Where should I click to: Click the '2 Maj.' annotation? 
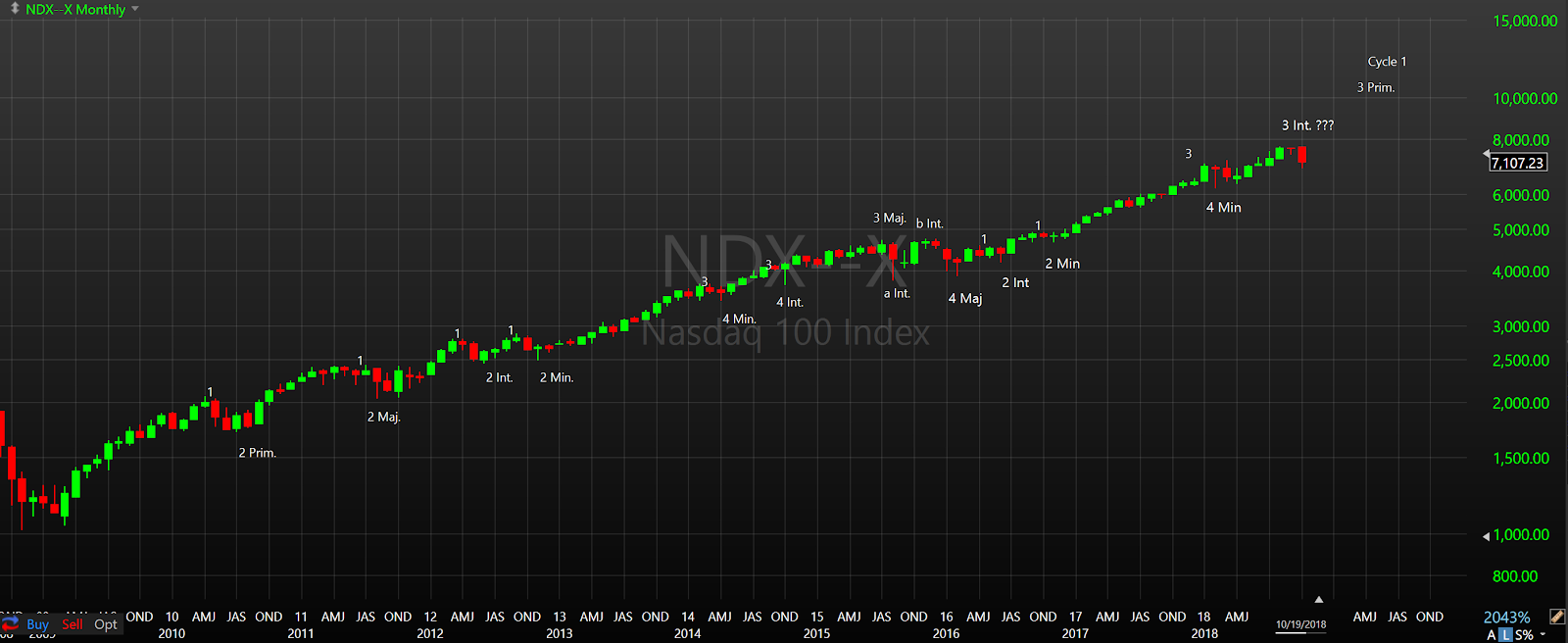point(384,417)
